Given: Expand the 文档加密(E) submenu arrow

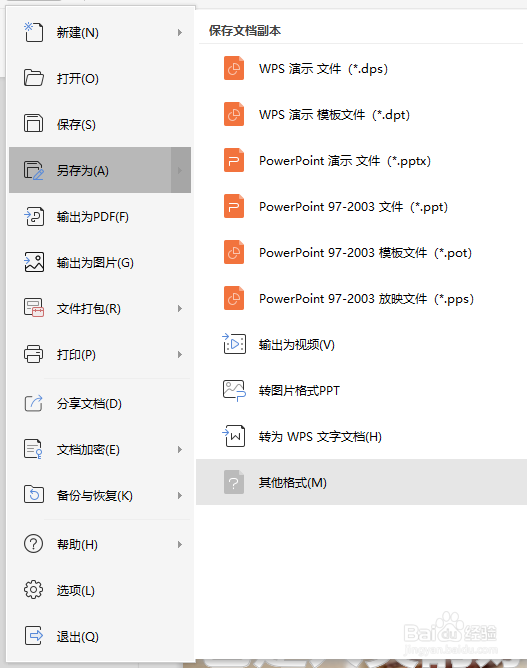Looking at the screenshot, I should coord(180,449).
